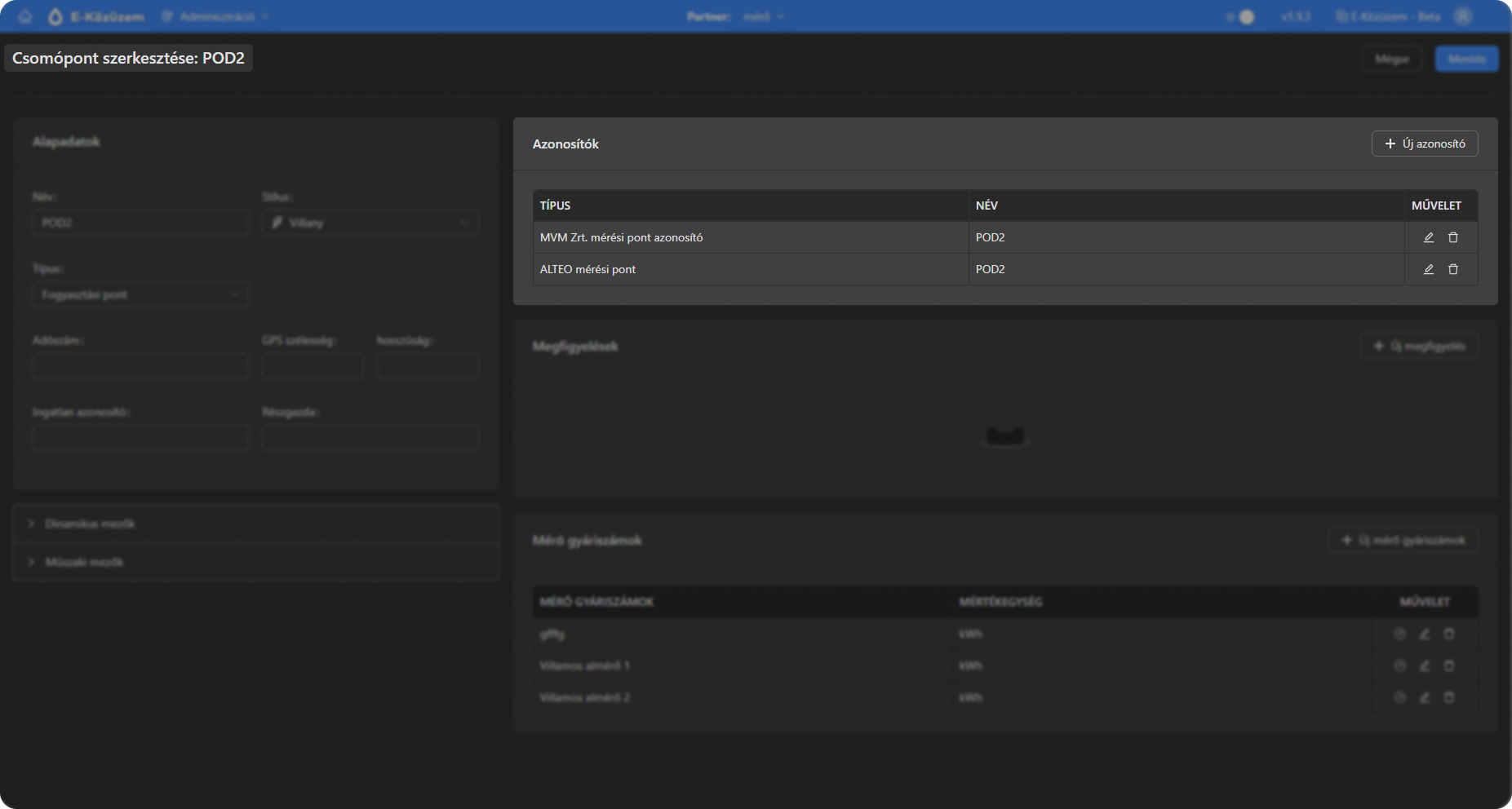Viewport: 1512px width, 809px height.
Task: Edit the Villamos almérő 1 meter
Action: [x=1424, y=665]
